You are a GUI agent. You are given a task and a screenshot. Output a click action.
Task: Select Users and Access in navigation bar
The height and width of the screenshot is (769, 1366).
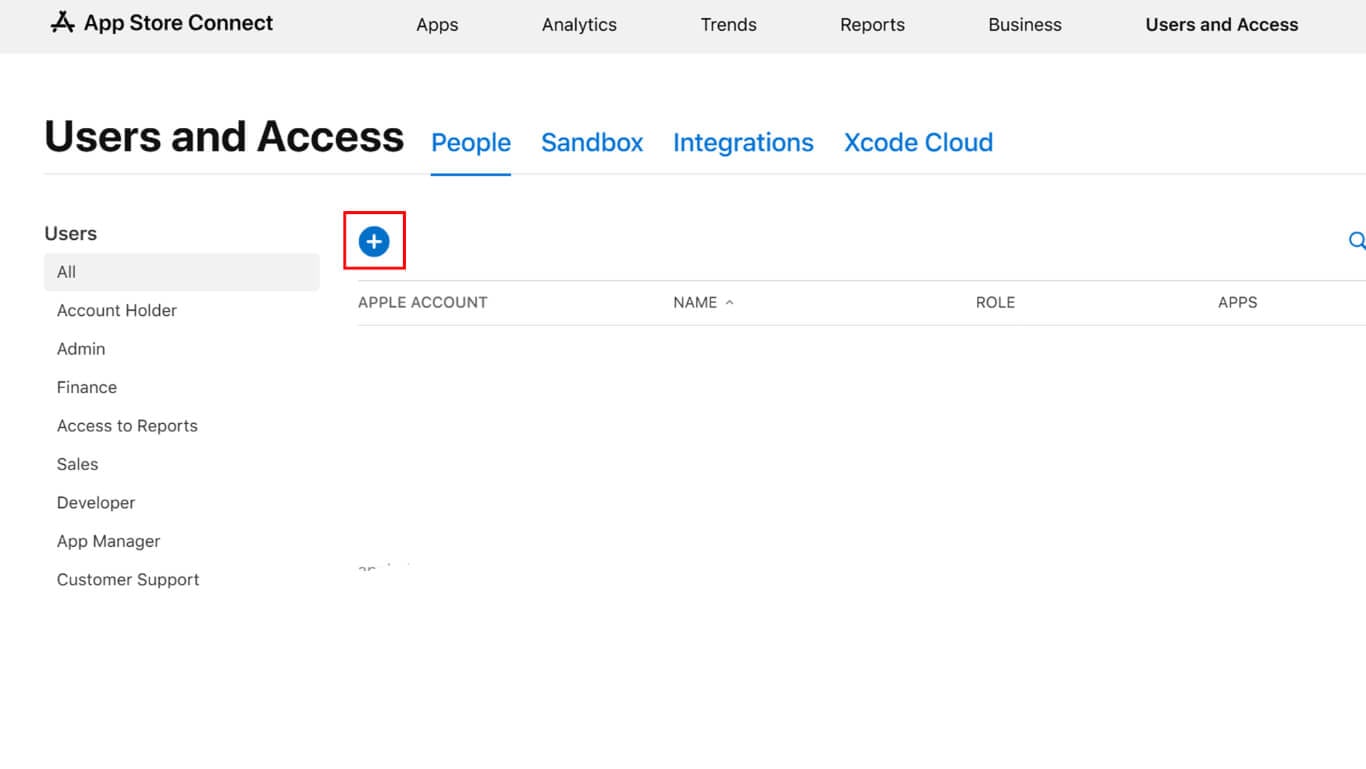(1221, 25)
